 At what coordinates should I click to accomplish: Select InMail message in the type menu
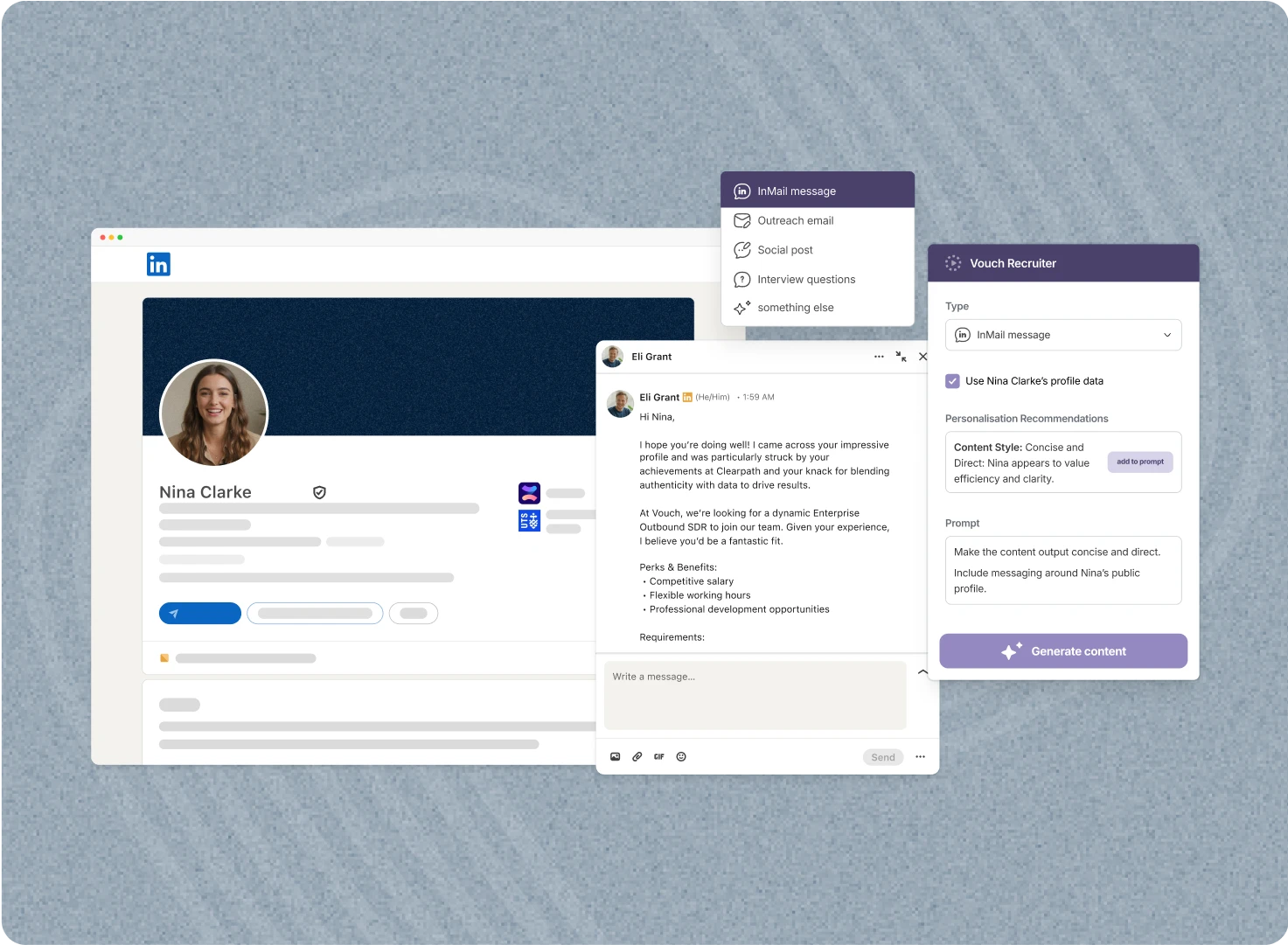(818, 191)
